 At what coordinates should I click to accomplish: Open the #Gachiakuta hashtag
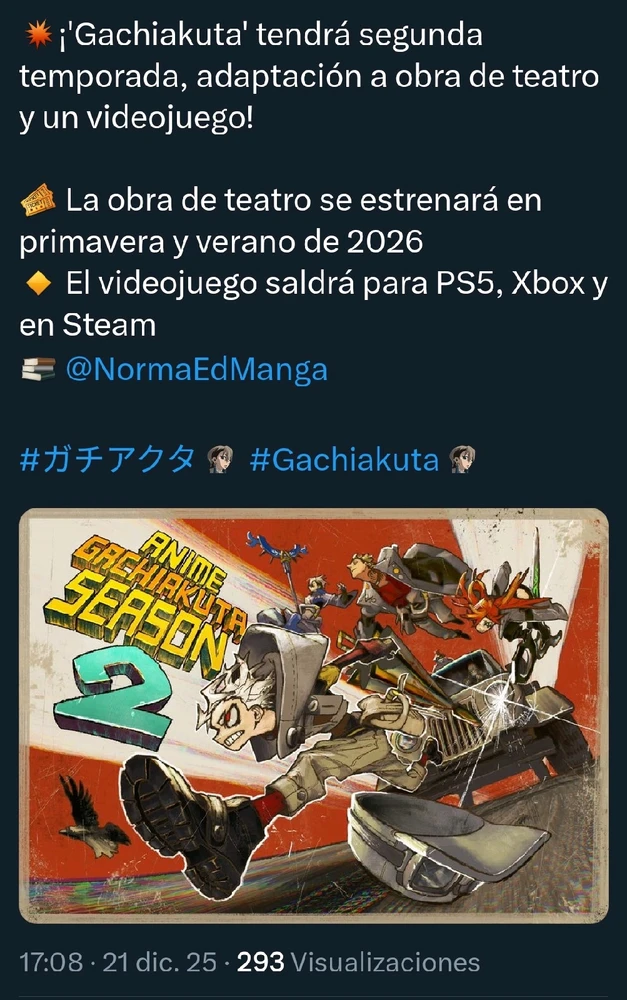pos(344,459)
